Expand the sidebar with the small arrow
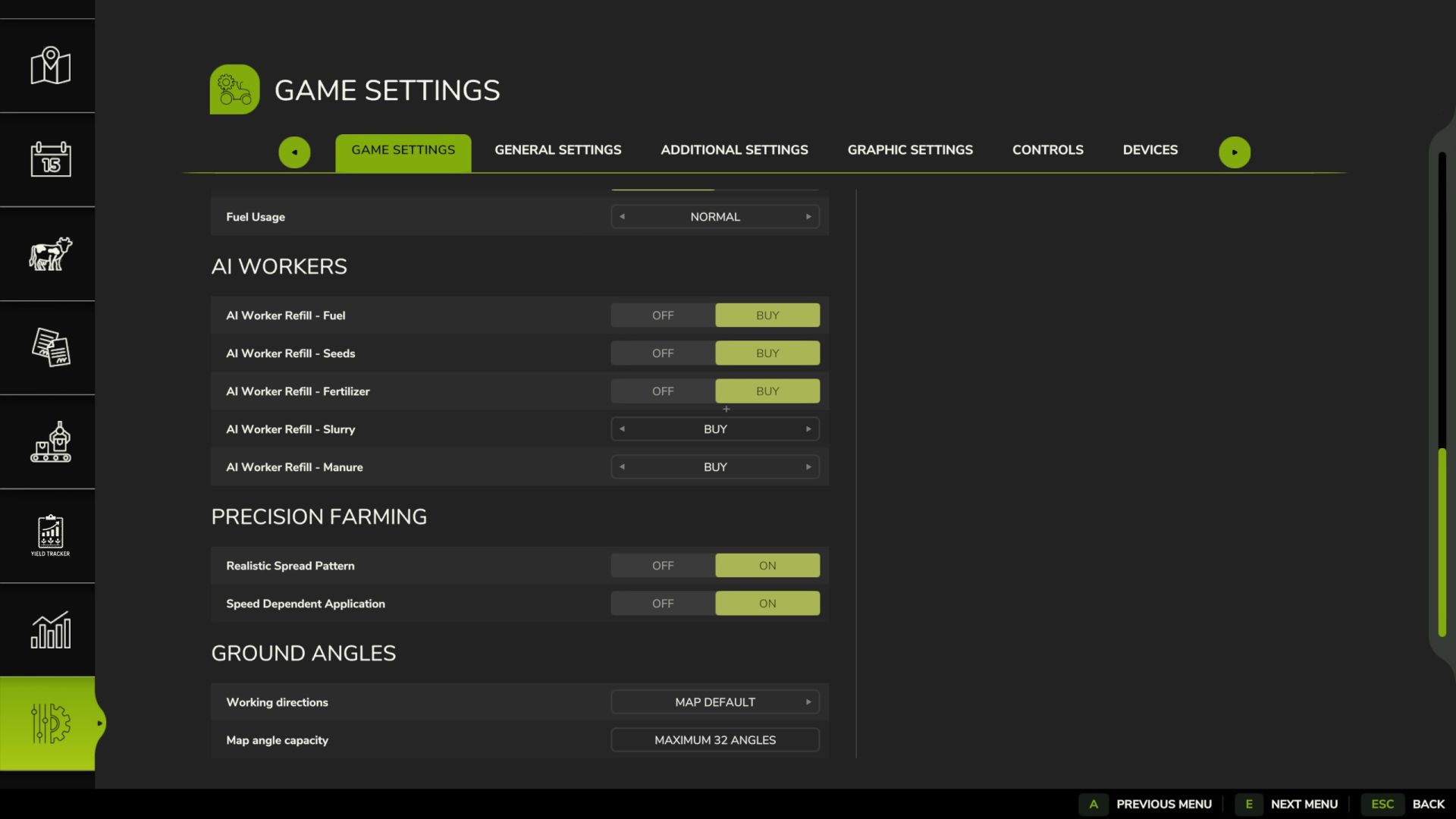The image size is (1456, 819). [x=99, y=723]
